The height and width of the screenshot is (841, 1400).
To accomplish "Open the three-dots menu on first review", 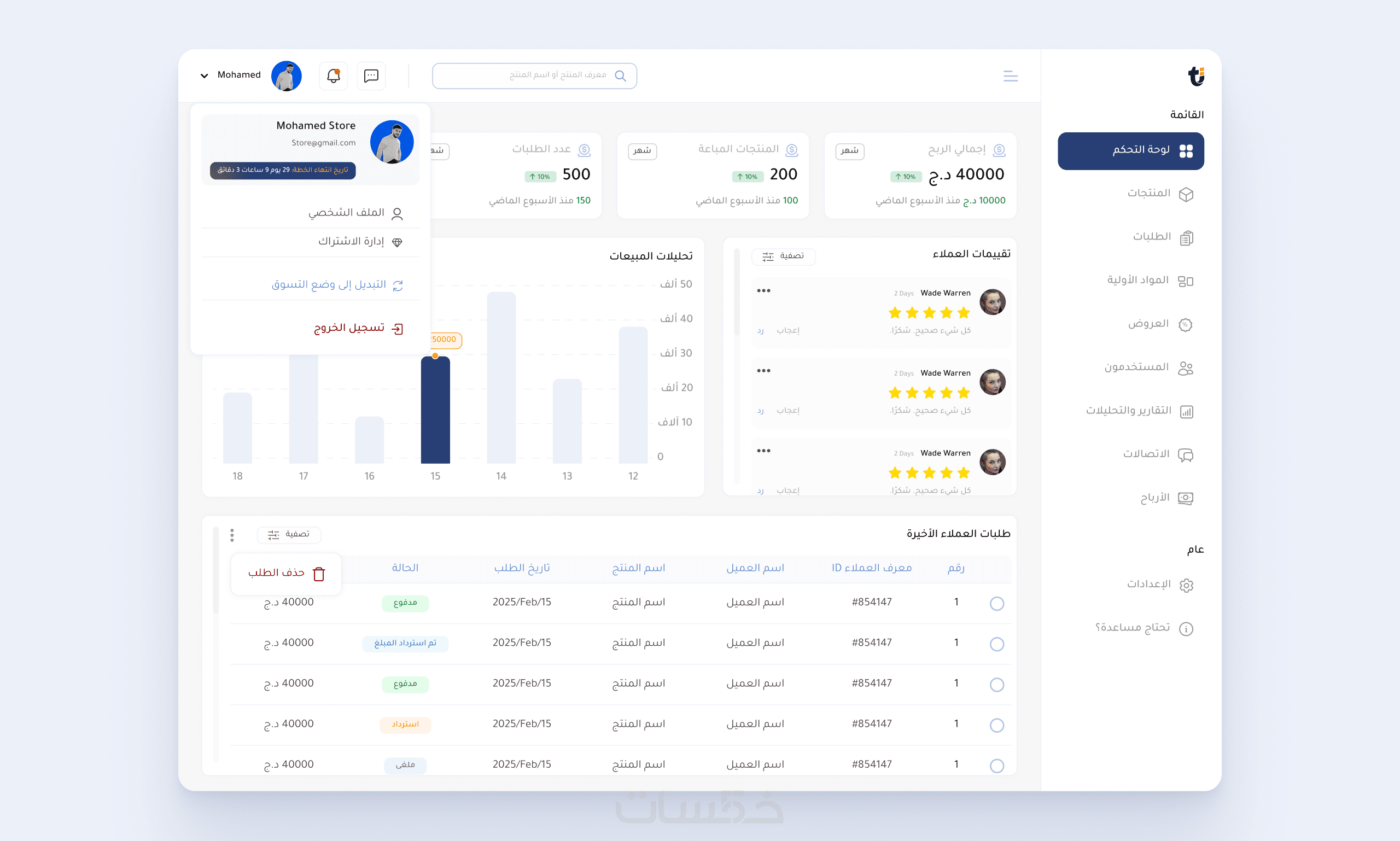I will (763, 291).
